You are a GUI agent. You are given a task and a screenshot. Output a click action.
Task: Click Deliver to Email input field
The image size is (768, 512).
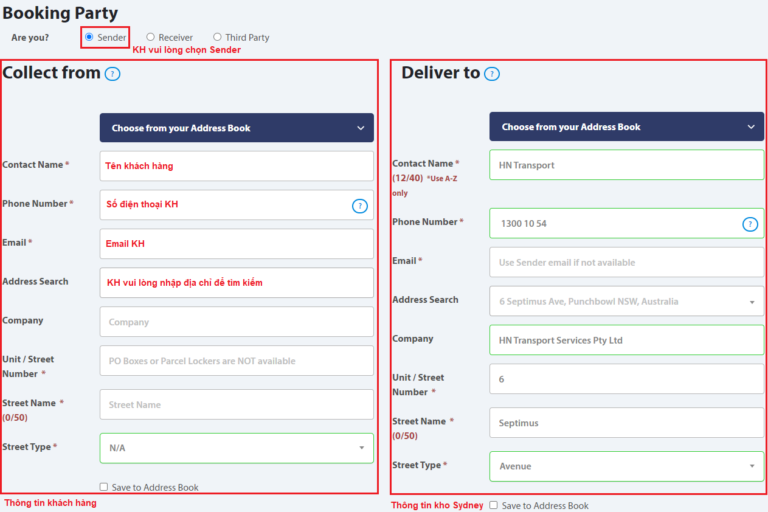(x=626, y=262)
